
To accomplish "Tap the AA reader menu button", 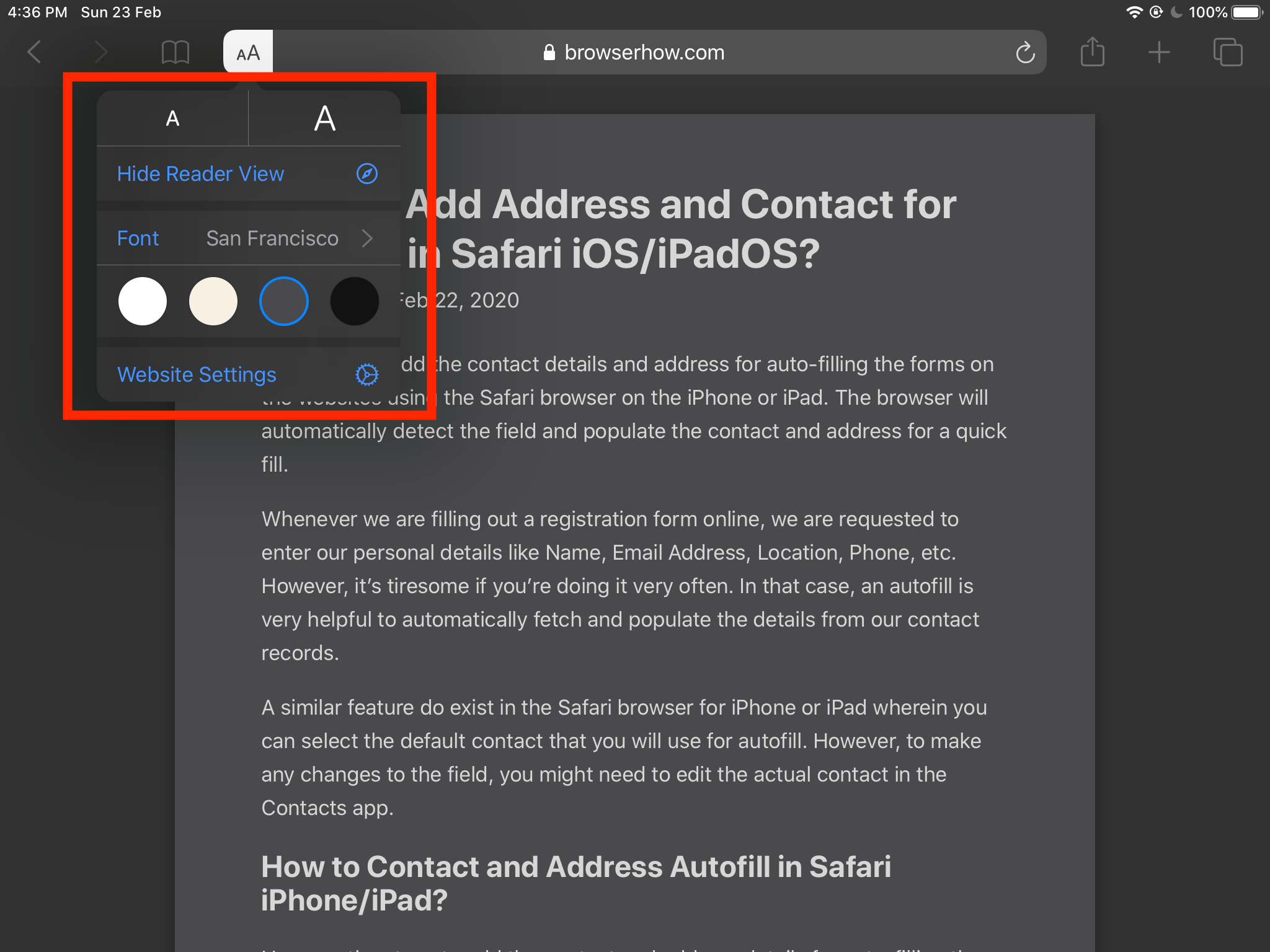I will click(248, 53).
